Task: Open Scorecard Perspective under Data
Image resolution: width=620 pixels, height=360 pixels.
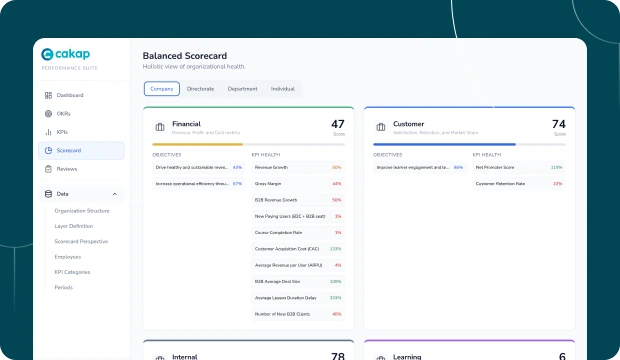Action: point(81,241)
